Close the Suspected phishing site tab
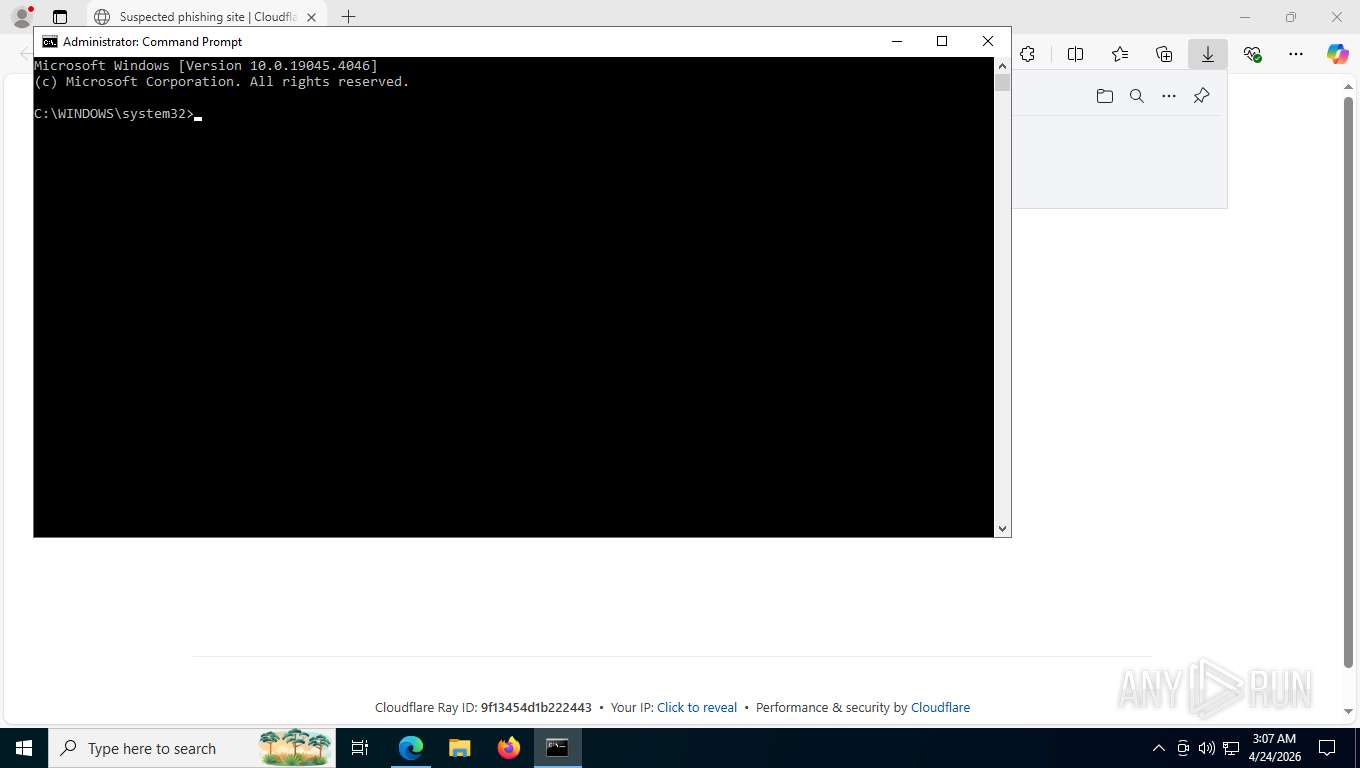The width and height of the screenshot is (1360, 768). (312, 17)
